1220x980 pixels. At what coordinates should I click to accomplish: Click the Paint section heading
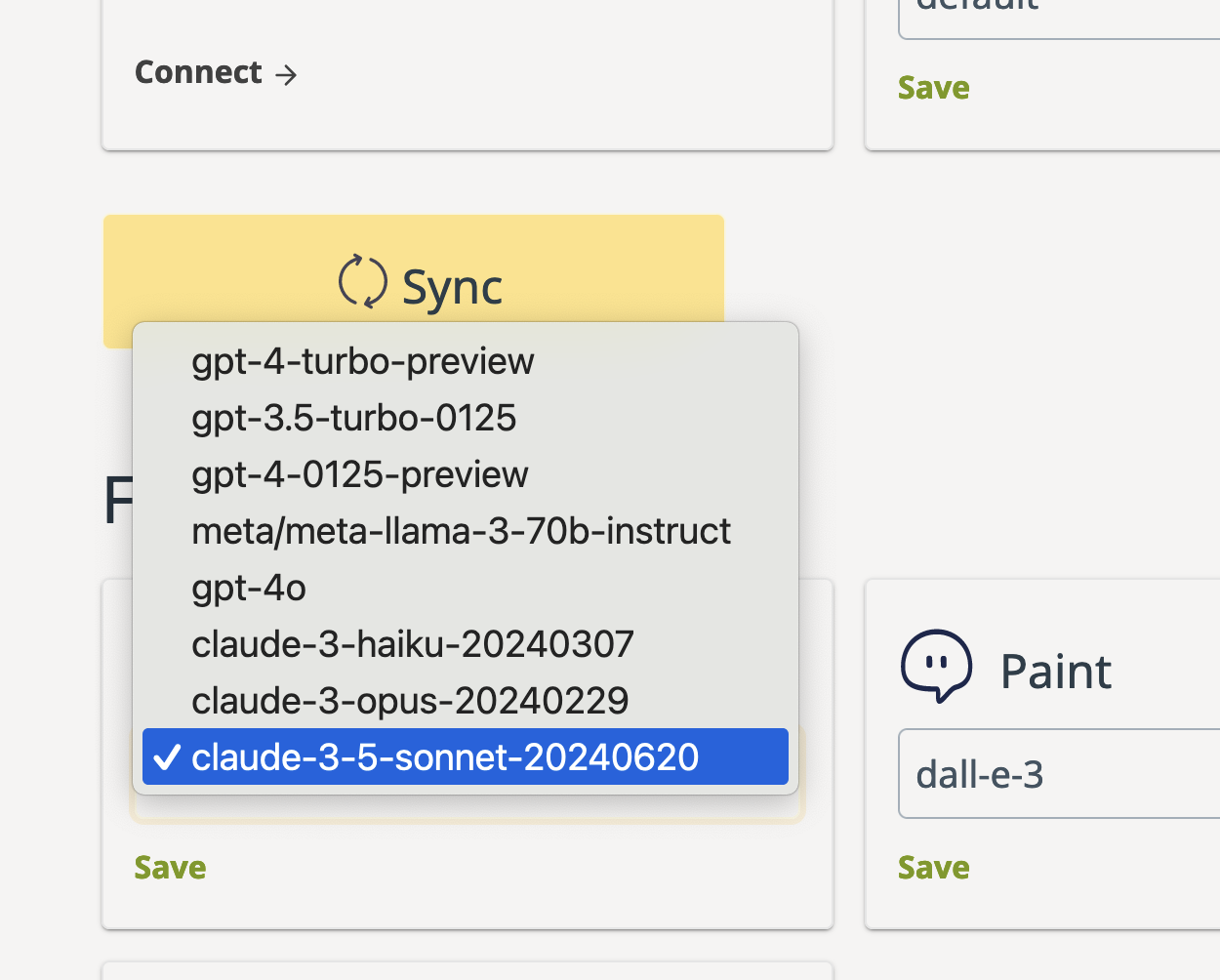point(1055,672)
